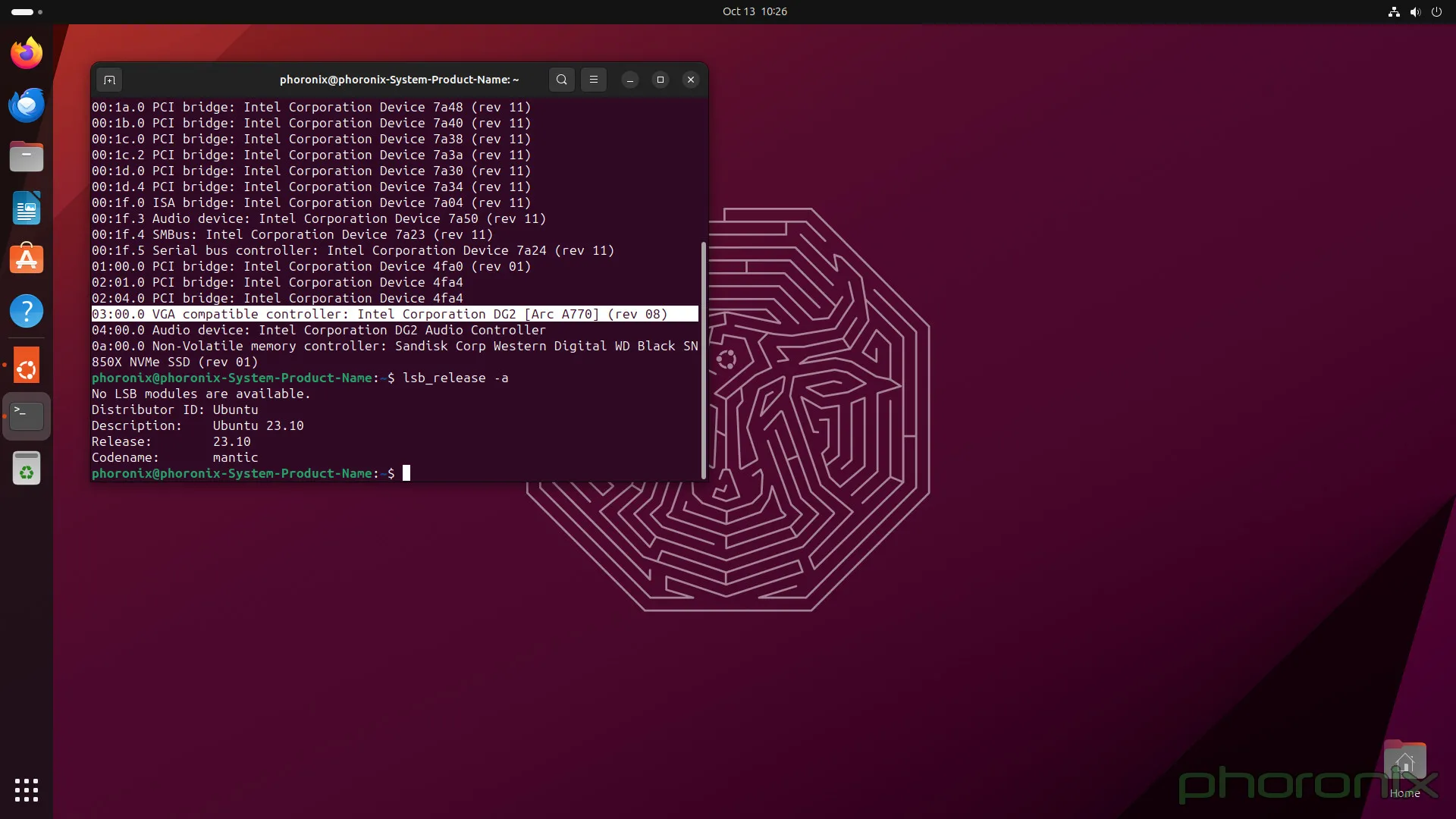Image resolution: width=1456 pixels, height=819 pixels.
Task: Click the volume icon in top bar
Action: tap(1415, 11)
